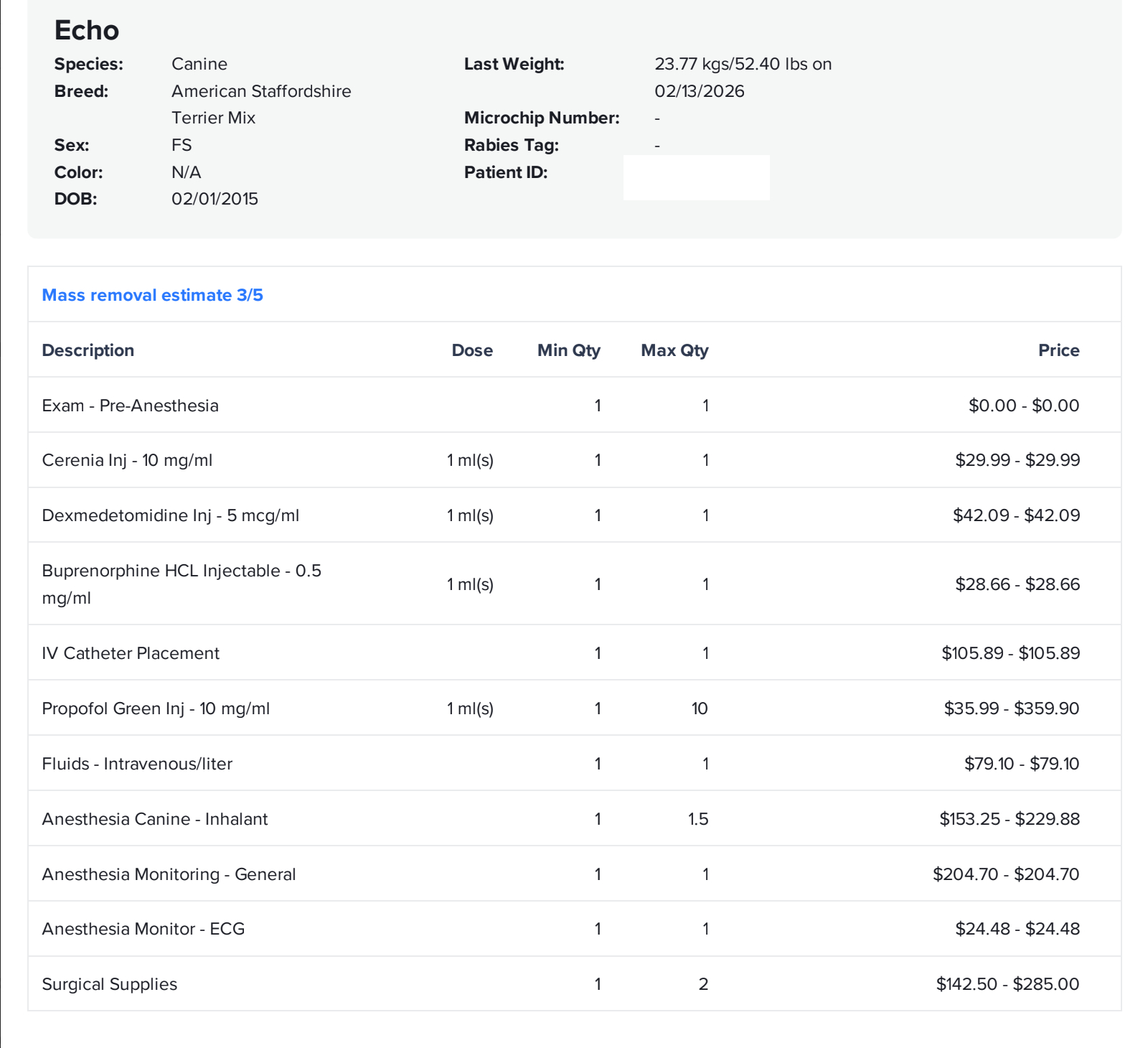Click the Price column header

[1058, 350]
